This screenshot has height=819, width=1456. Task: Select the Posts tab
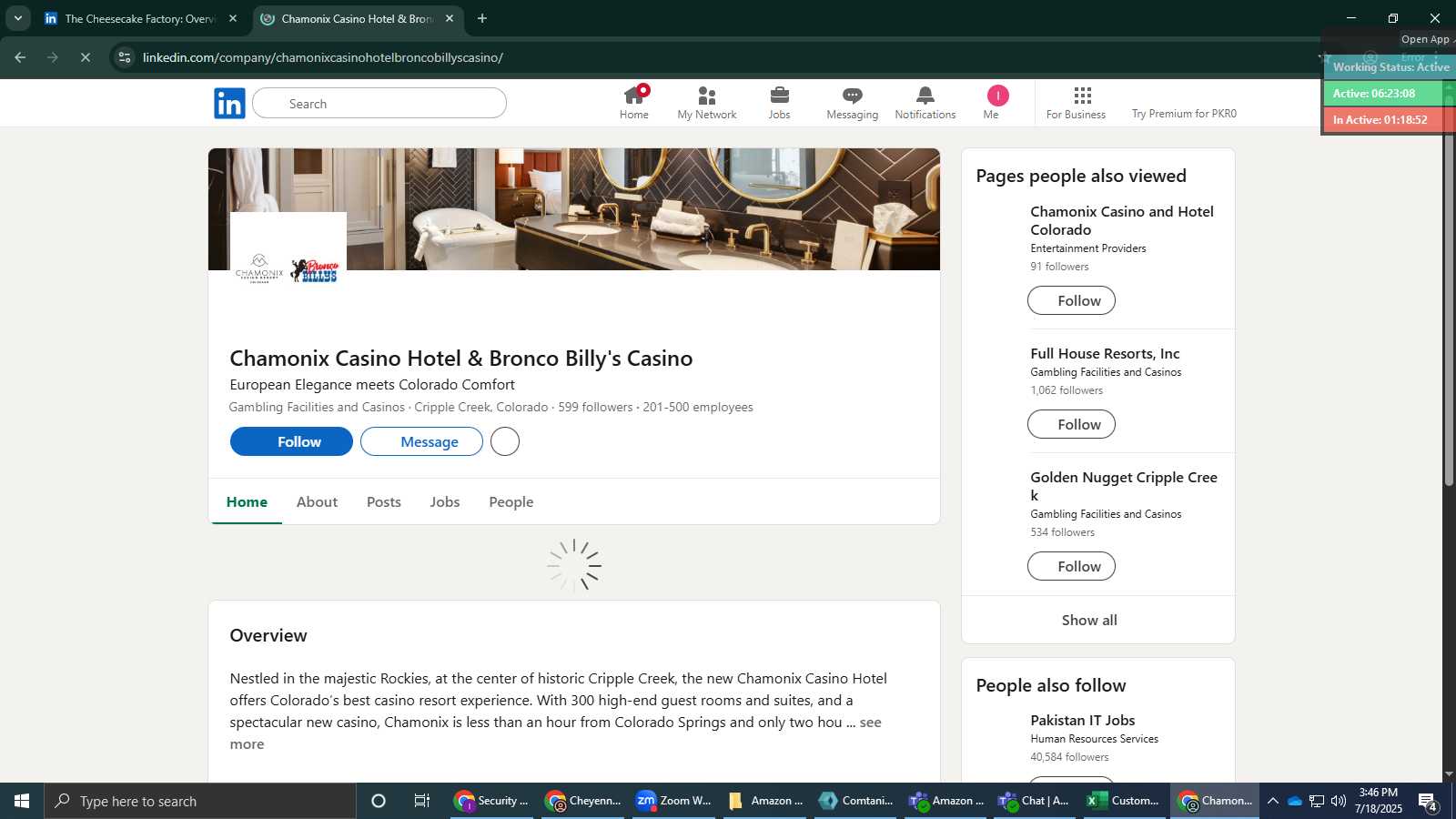click(384, 501)
